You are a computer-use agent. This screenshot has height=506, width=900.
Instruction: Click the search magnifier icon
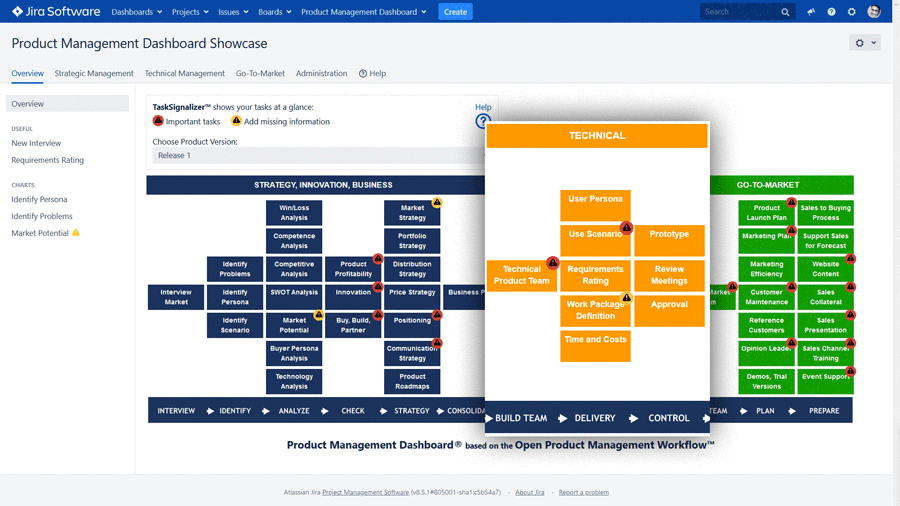tap(785, 11)
